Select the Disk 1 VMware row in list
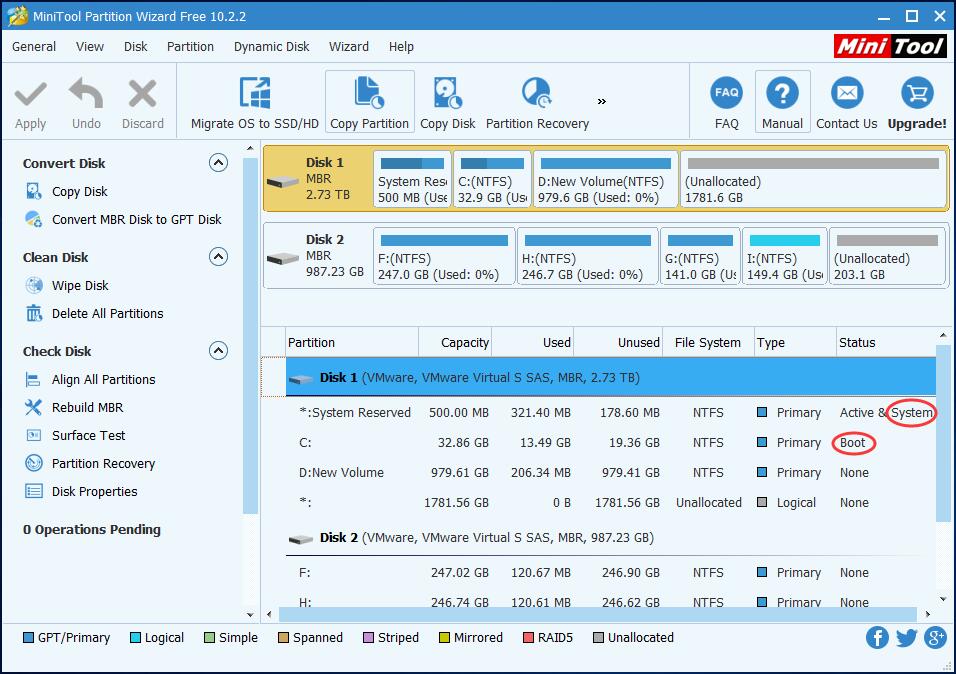 [610, 378]
